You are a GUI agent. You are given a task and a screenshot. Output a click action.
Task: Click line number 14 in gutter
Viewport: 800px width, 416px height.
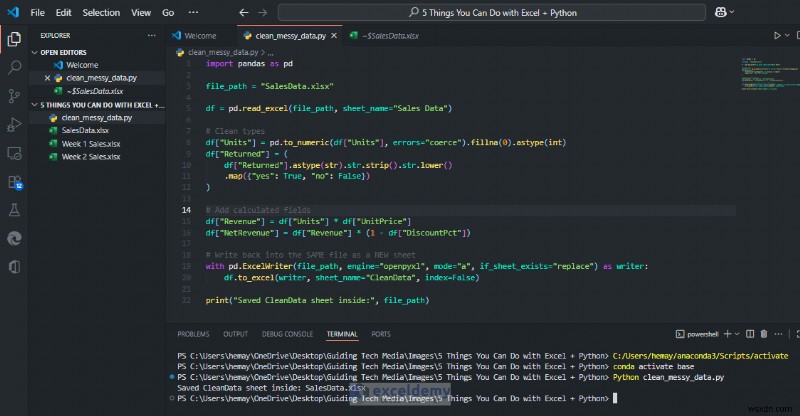186,210
